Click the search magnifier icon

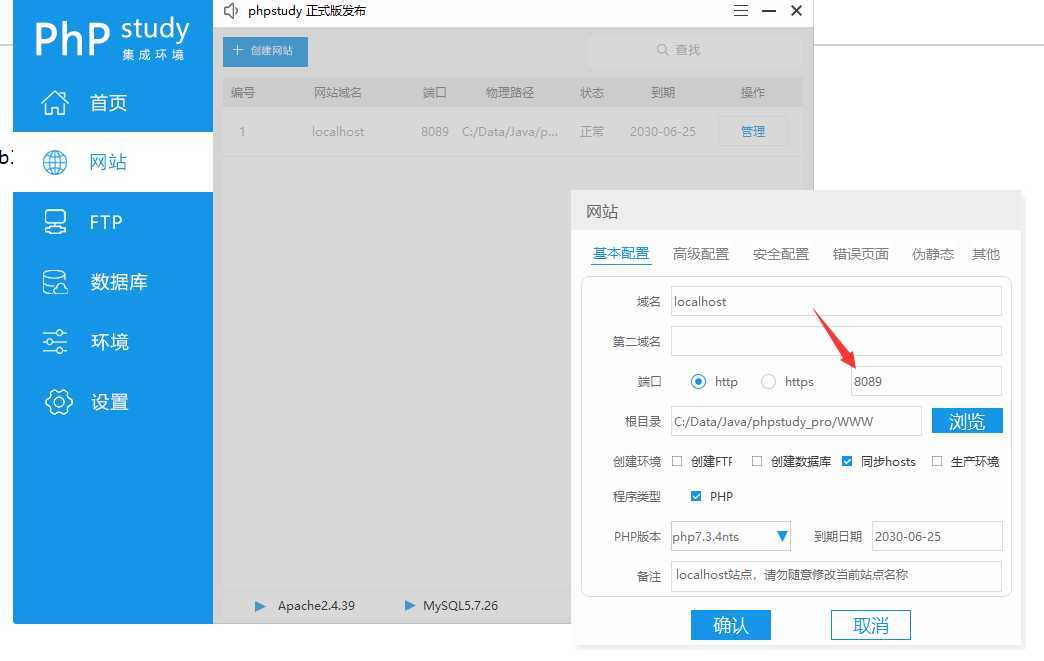click(662, 50)
